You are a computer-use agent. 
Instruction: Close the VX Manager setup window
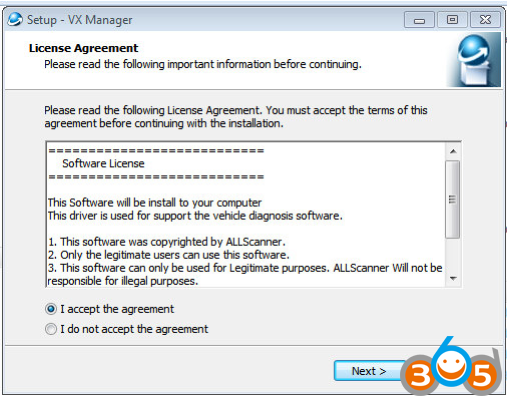(485, 20)
